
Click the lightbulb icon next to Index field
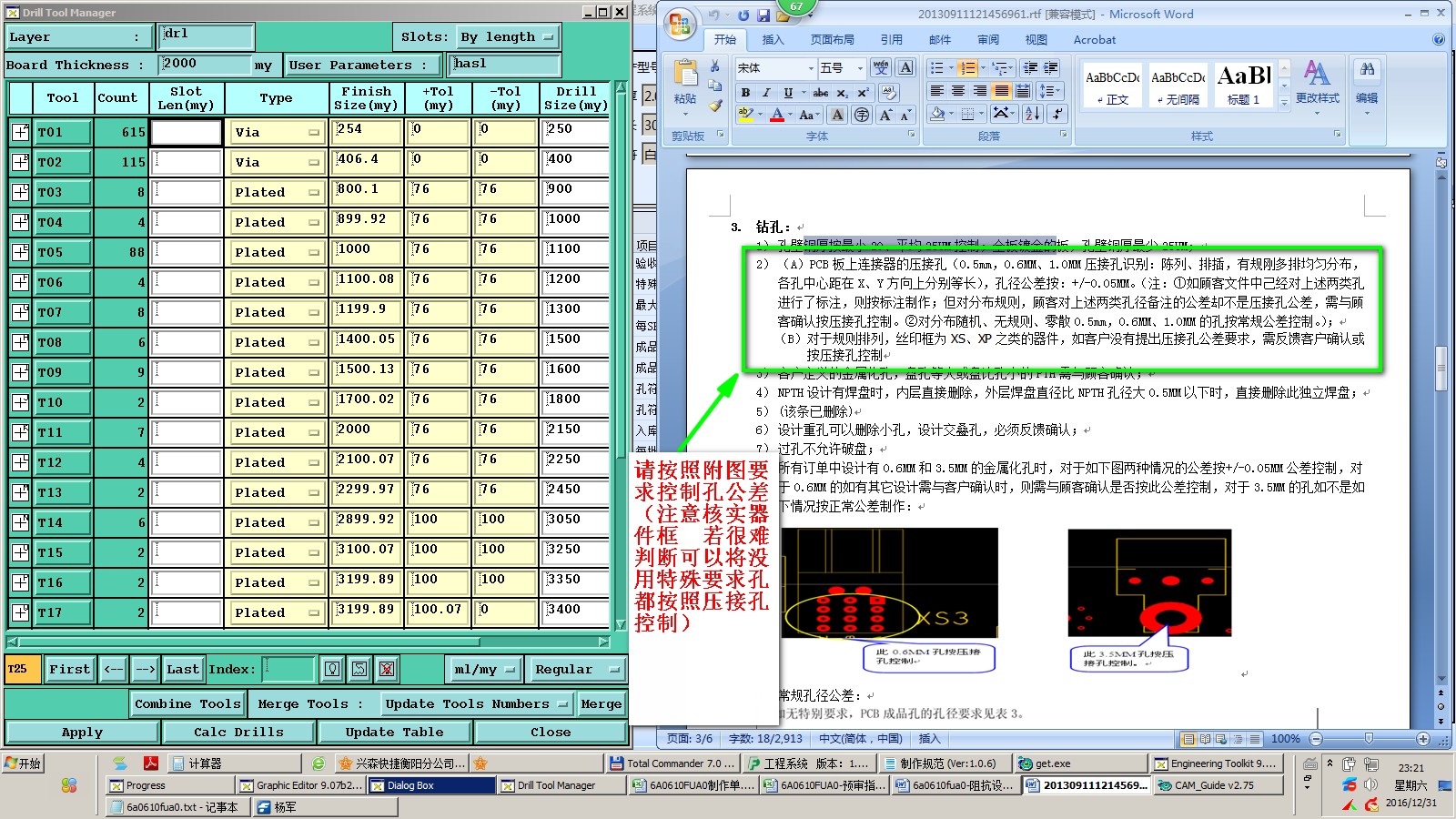(332, 670)
